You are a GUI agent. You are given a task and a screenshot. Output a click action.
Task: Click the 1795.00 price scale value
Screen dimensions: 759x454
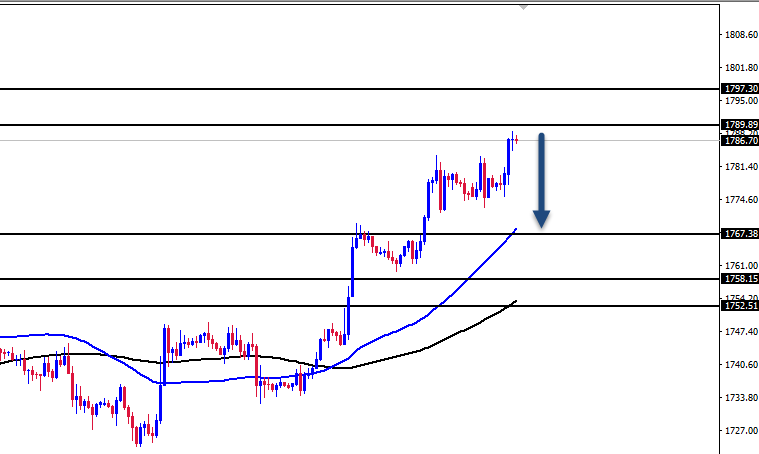[x=741, y=101]
